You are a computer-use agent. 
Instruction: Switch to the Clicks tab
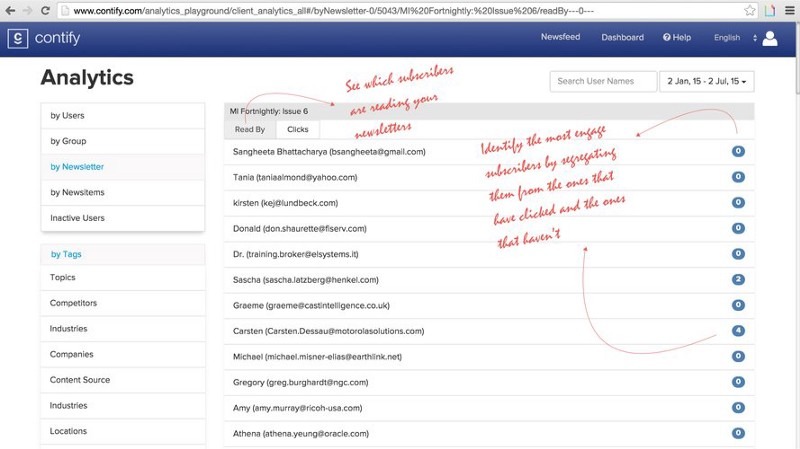[x=298, y=130]
